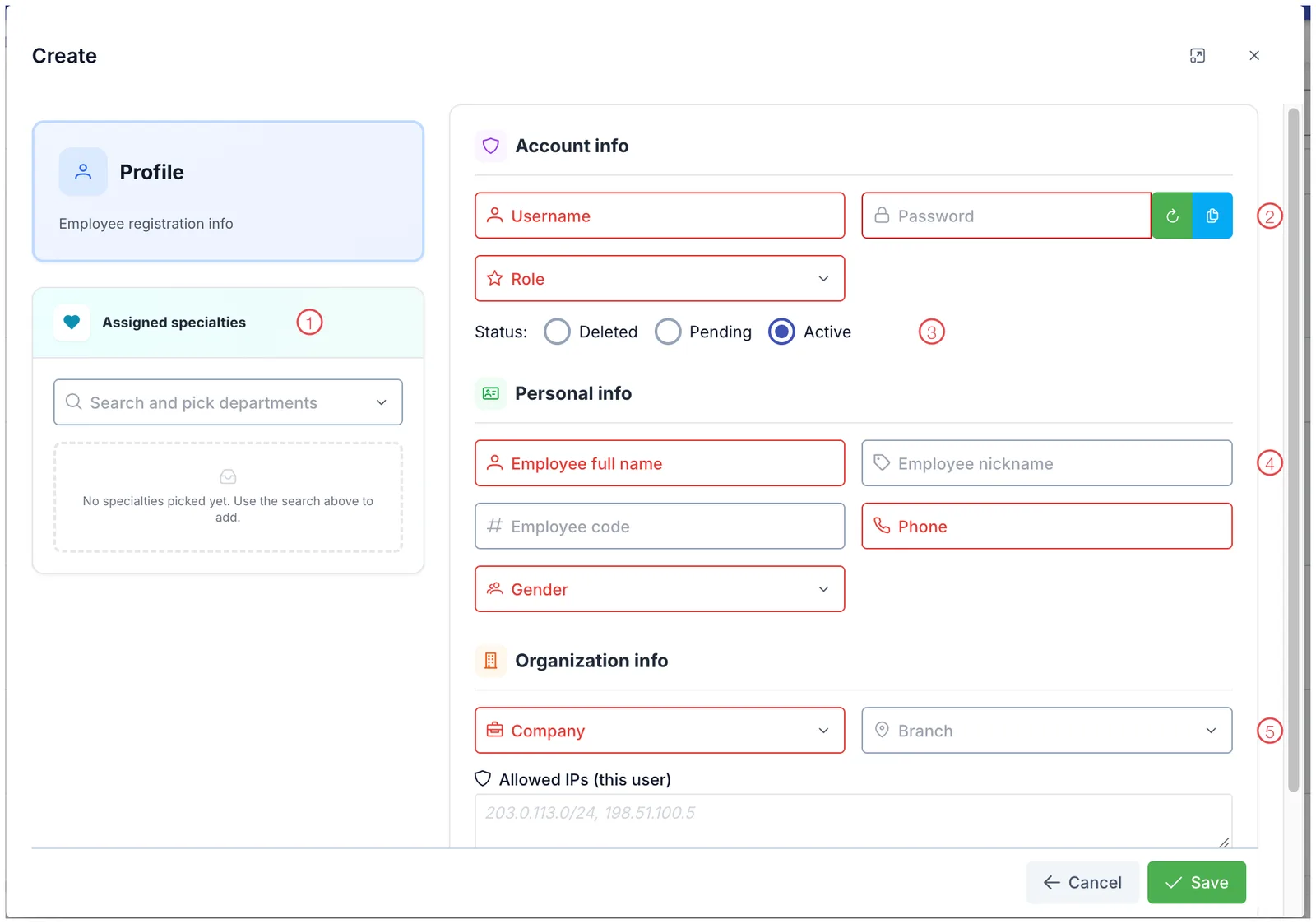Screen dimensions: 1316x924
Task: Select the Deleted status radio button
Action: 557,332
